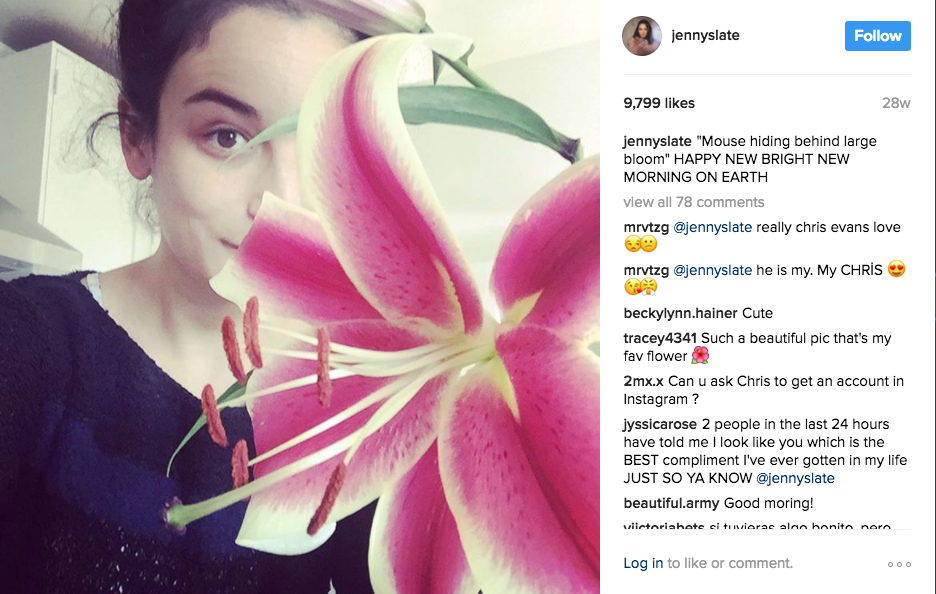
Task: Click @jennyslate mention in 'really chris evans love' comment
Action: pyautogui.click(x=712, y=227)
